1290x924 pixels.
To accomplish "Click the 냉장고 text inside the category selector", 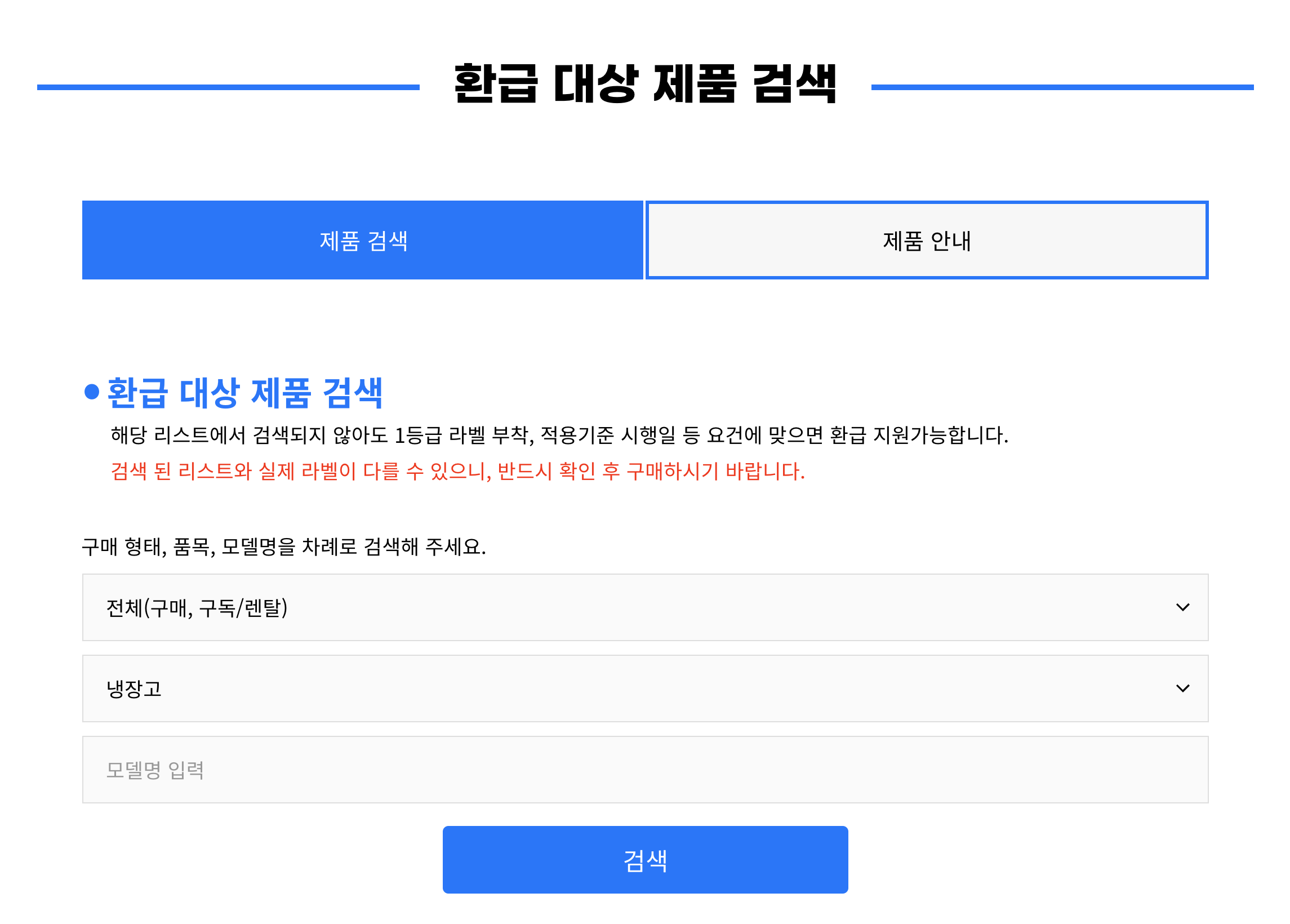I will (x=134, y=689).
